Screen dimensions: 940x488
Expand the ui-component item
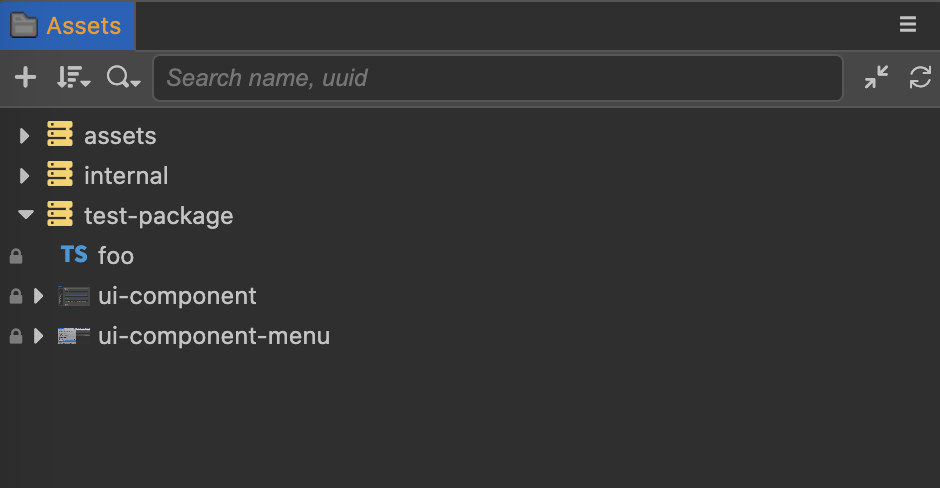point(39,296)
